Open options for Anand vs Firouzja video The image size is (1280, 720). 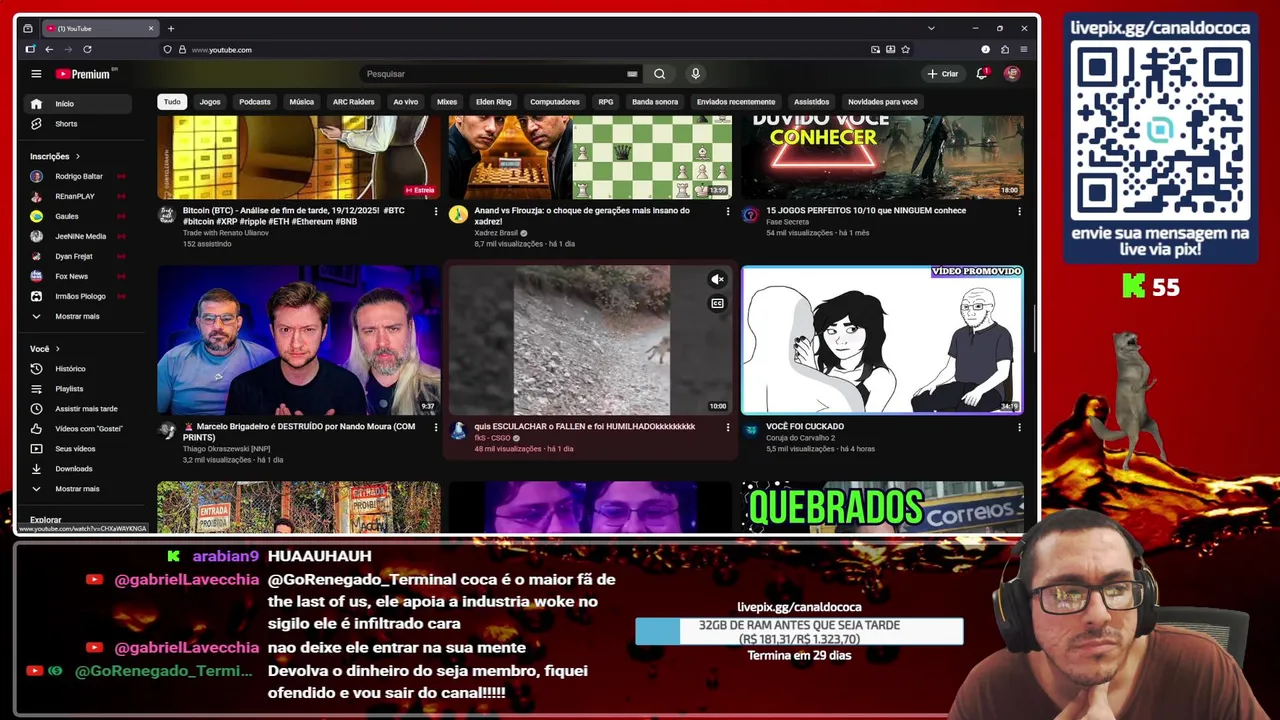(x=727, y=211)
